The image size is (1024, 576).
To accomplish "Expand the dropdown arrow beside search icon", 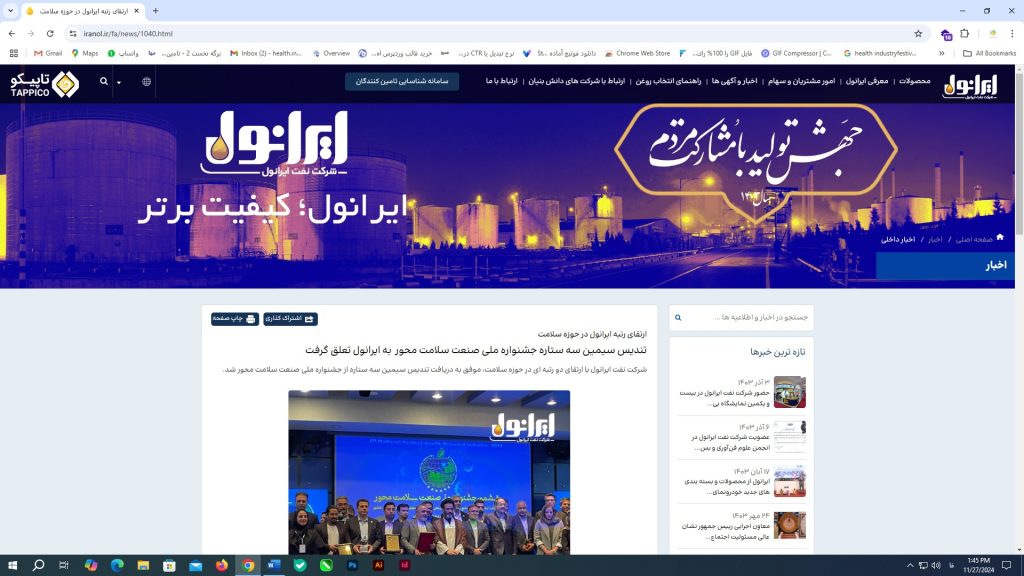I will 119,82.
